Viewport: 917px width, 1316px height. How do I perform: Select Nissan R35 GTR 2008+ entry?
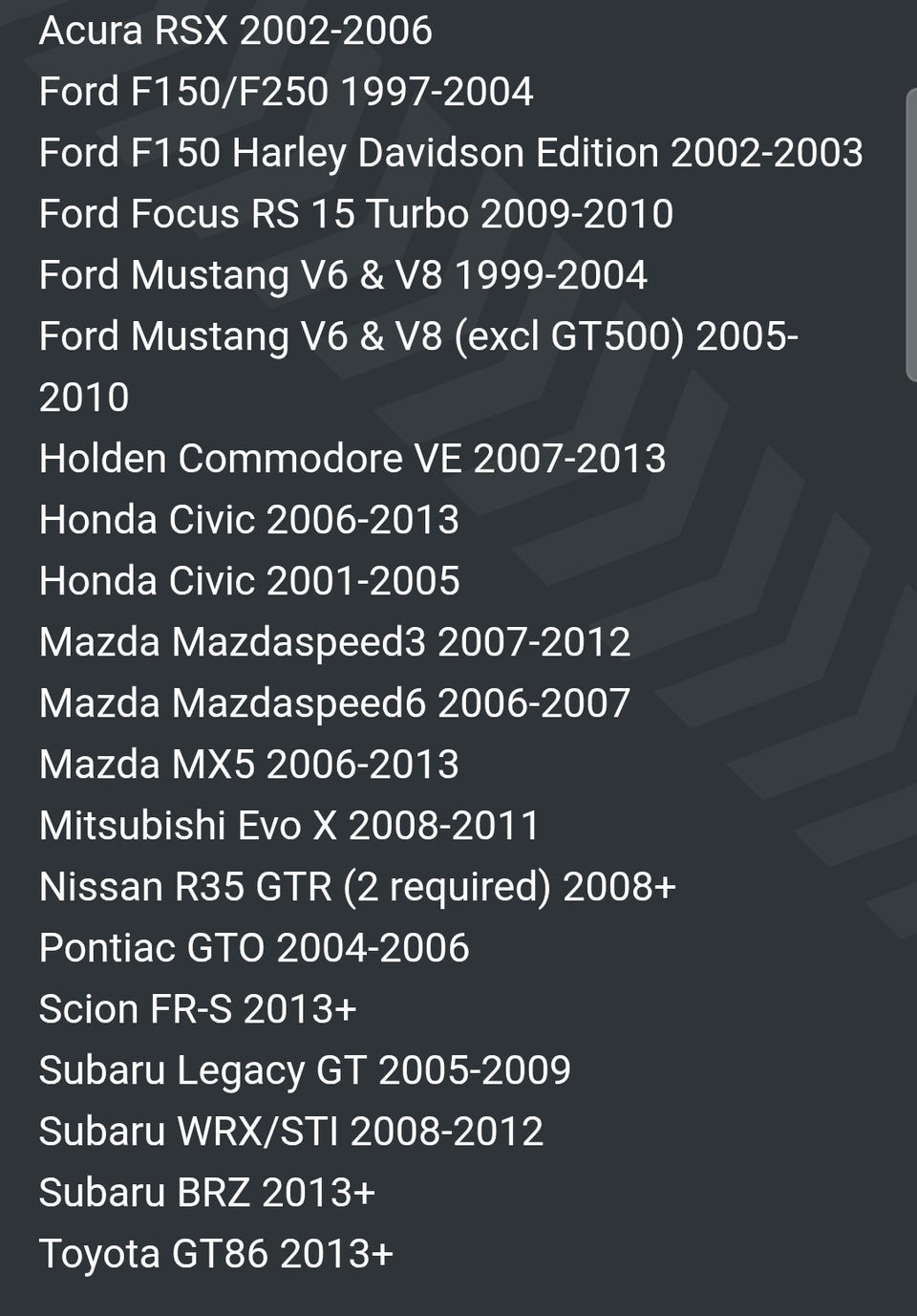(x=357, y=888)
